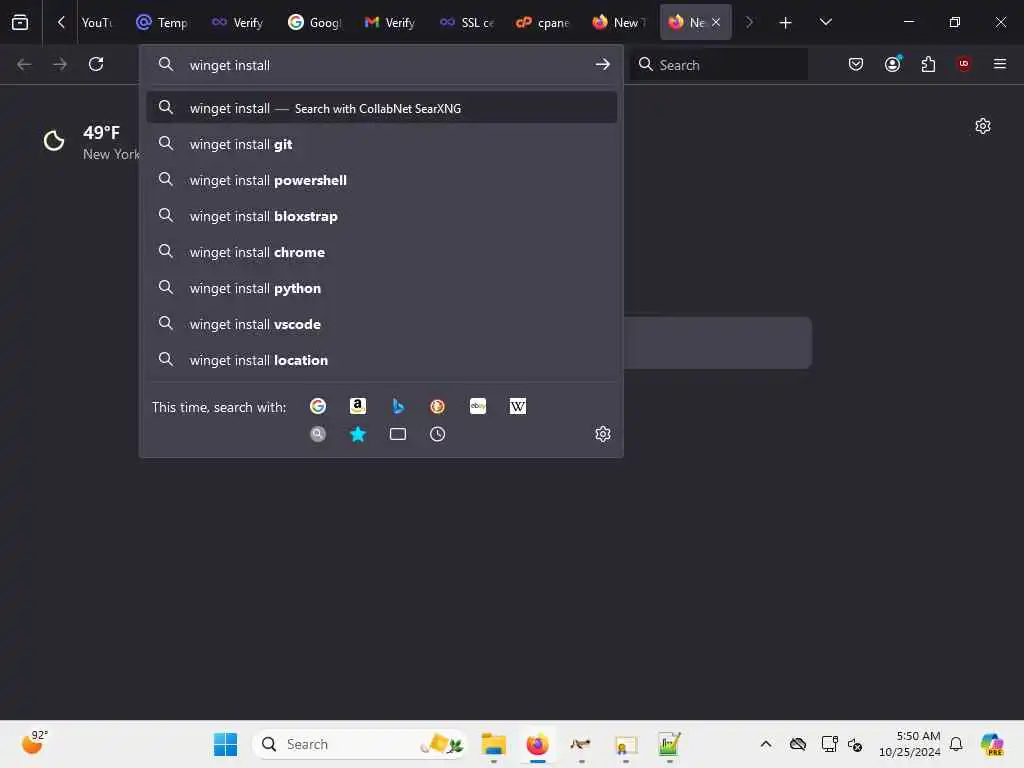Switch to the cPanel tab
The width and height of the screenshot is (1024, 768).
coord(542,23)
